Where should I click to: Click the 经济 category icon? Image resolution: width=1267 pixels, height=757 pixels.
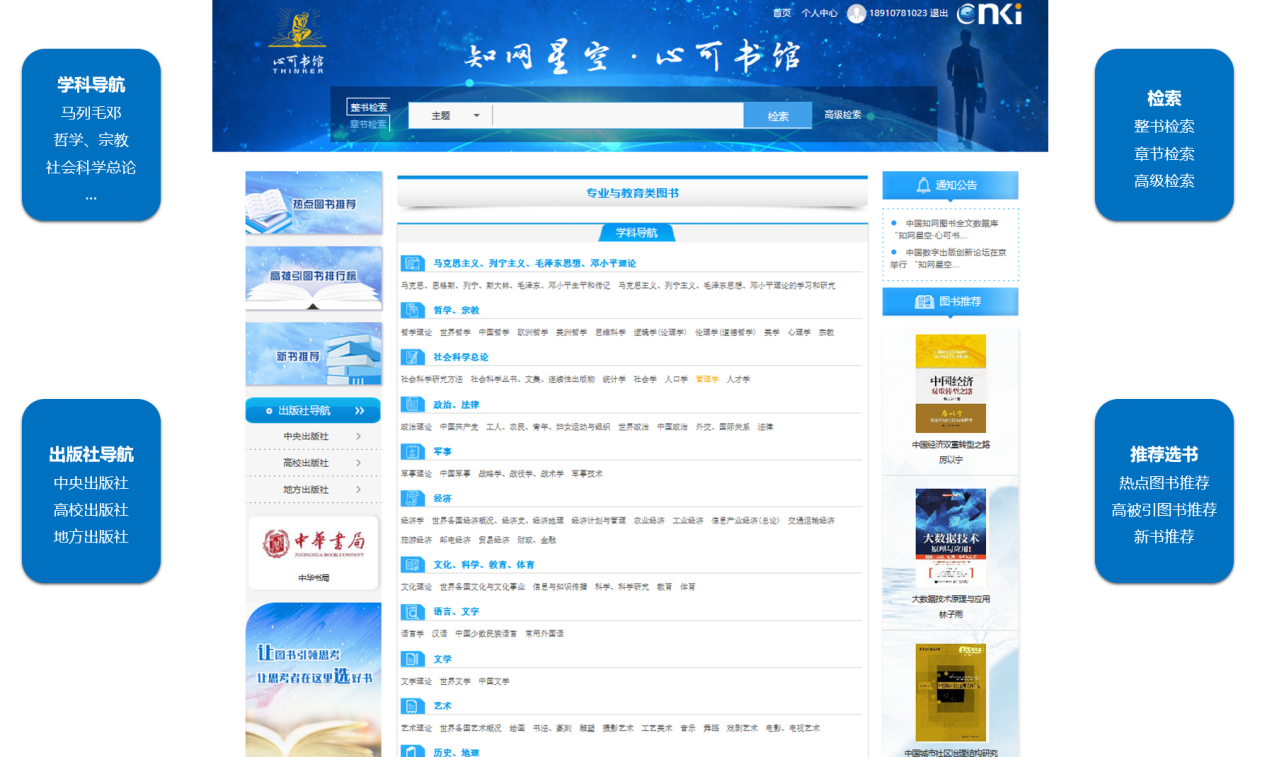pyautogui.click(x=413, y=498)
